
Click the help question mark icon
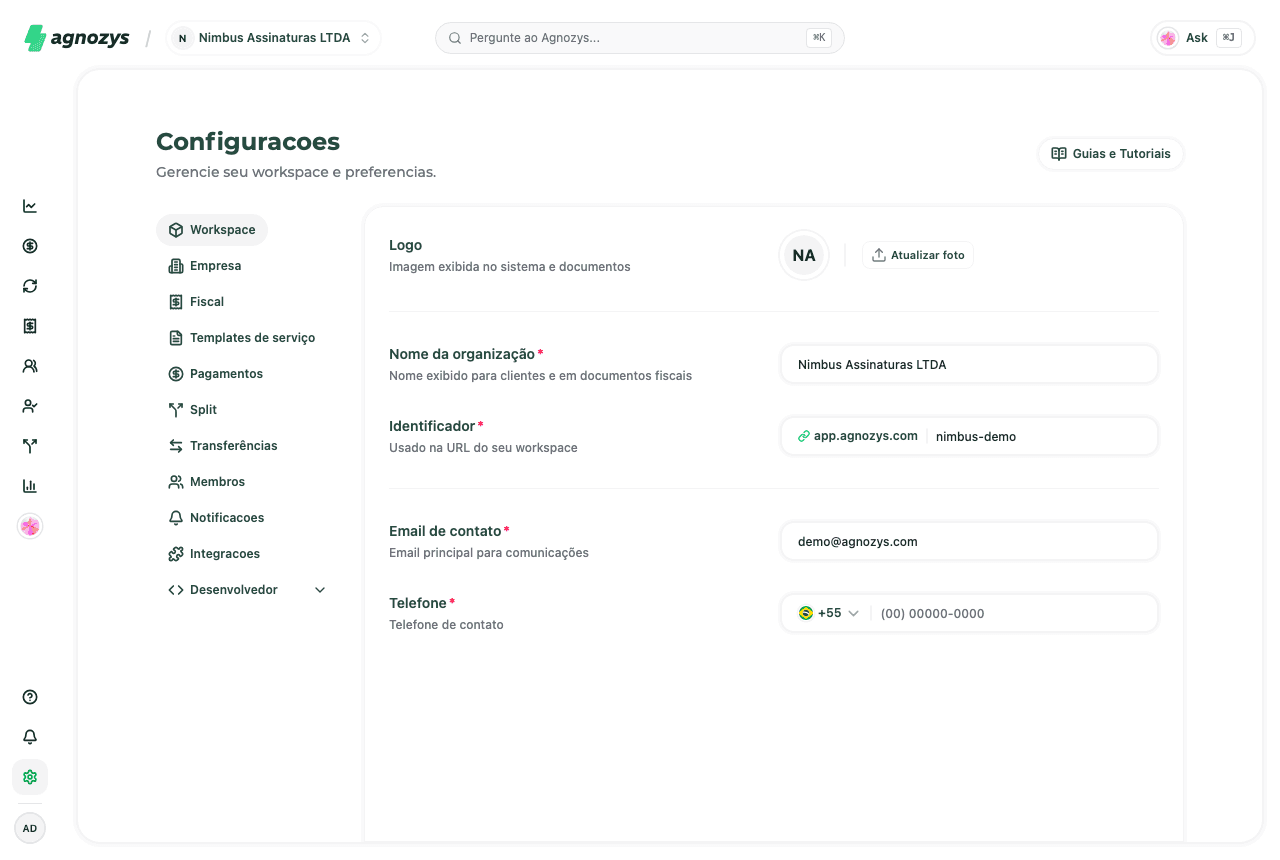pyautogui.click(x=30, y=697)
